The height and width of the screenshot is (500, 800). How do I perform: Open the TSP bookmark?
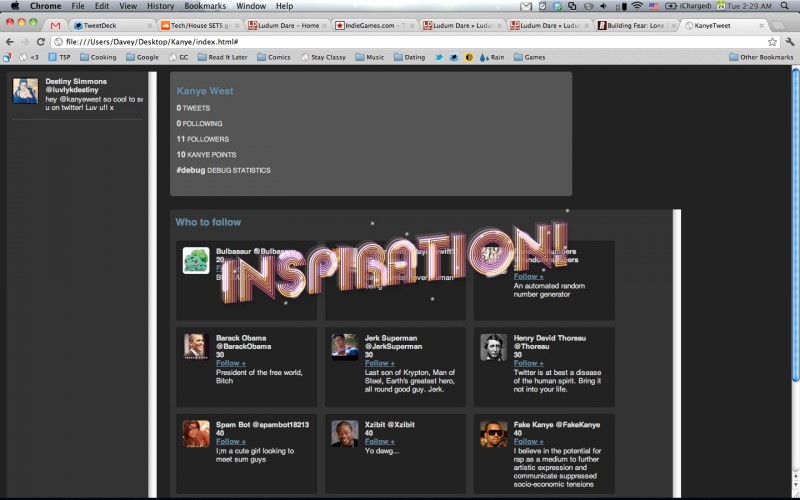click(x=59, y=57)
